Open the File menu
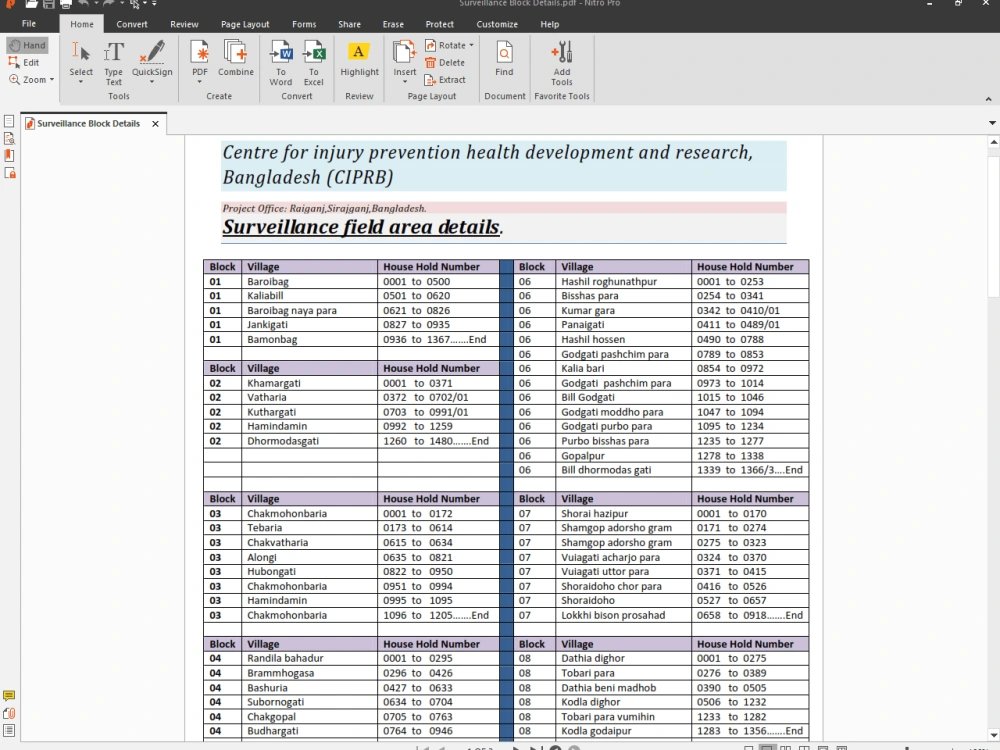This screenshot has width=1000, height=750. point(29,24)
